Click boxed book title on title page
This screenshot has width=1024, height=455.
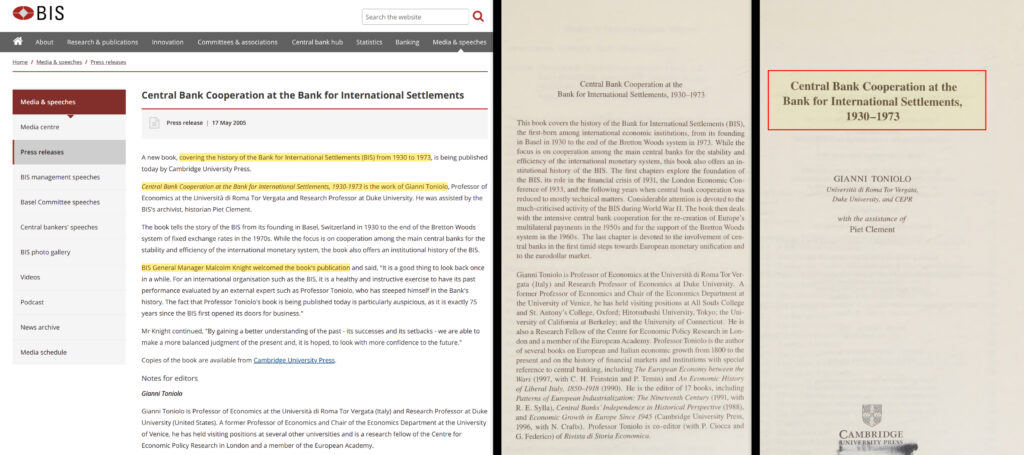click(876, 100)
